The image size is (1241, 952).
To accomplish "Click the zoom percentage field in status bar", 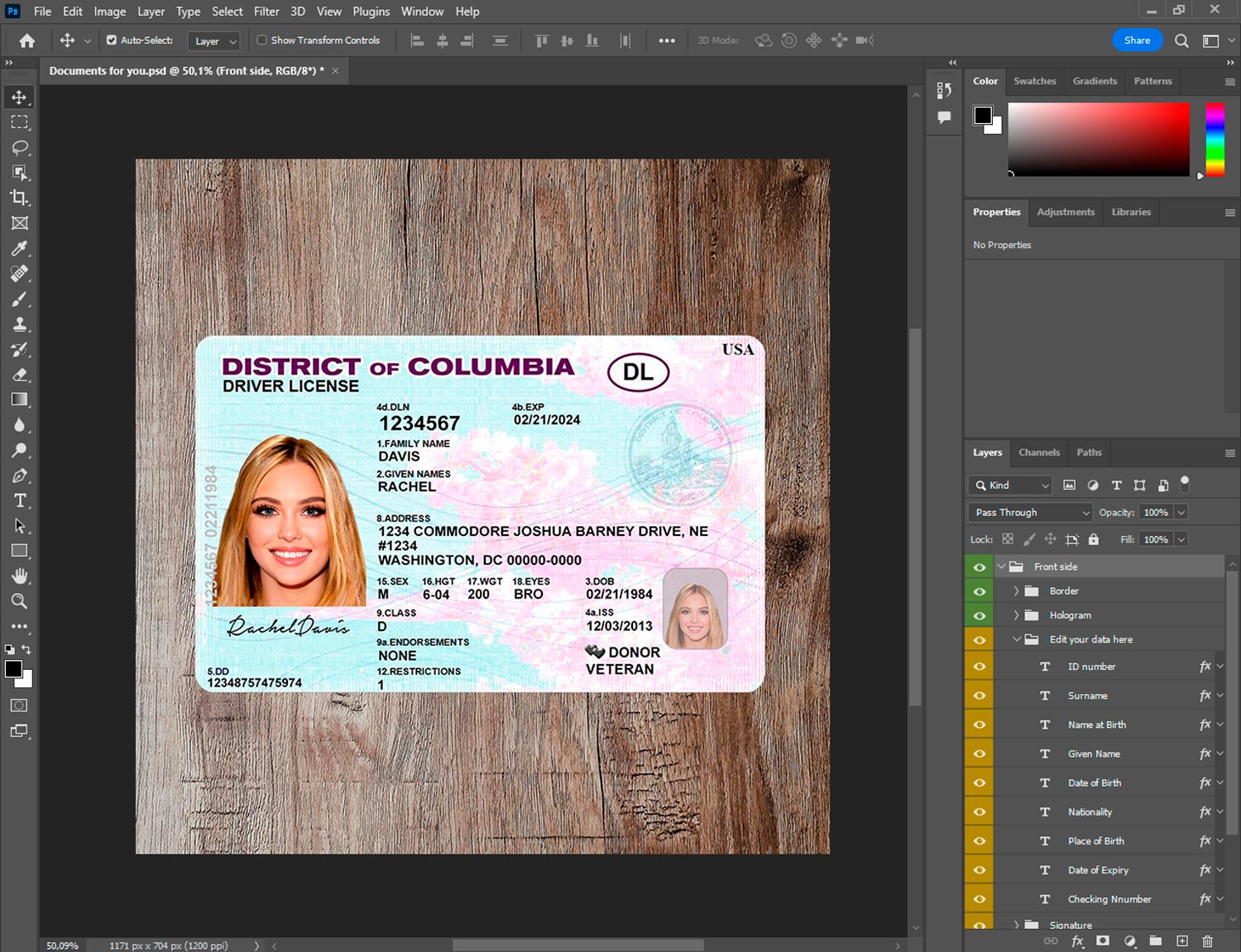I will 63,945.
